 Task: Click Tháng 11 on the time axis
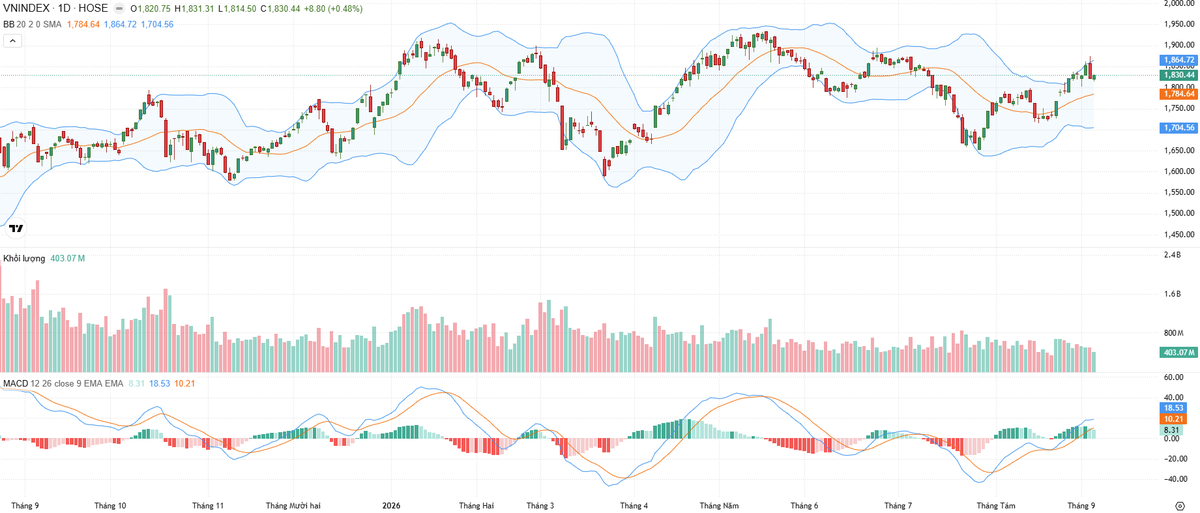208,505
